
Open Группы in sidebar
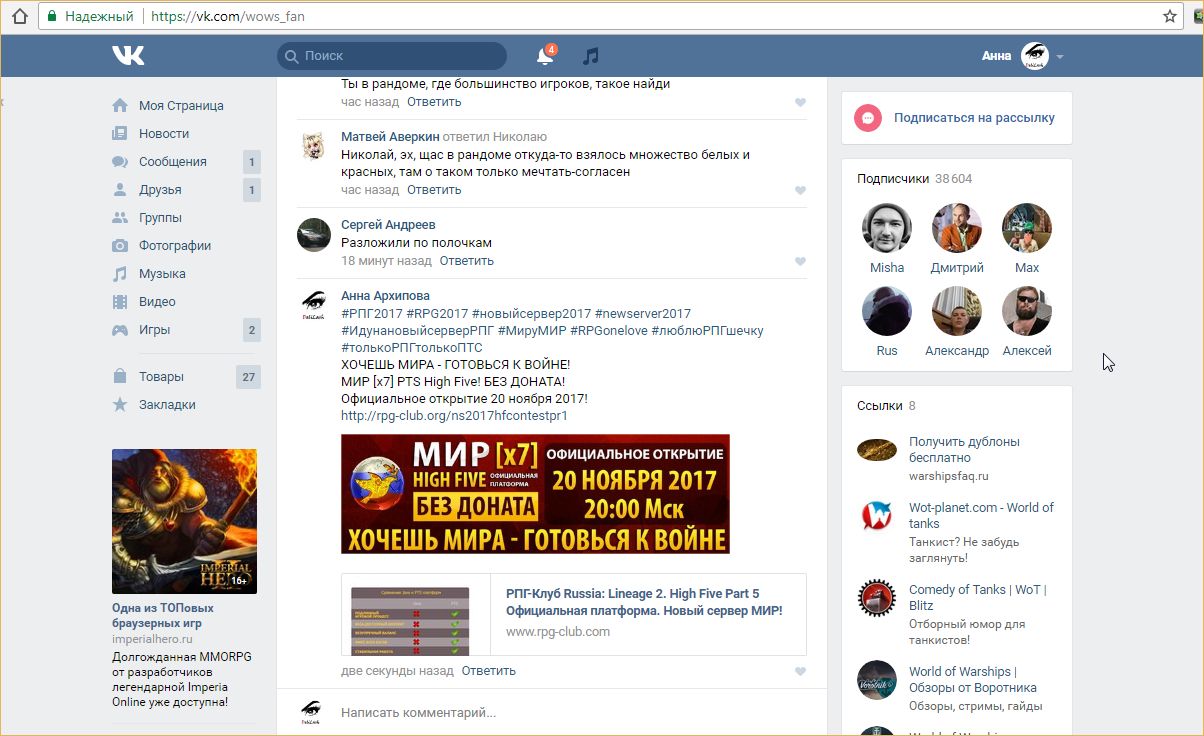point(160,218)
